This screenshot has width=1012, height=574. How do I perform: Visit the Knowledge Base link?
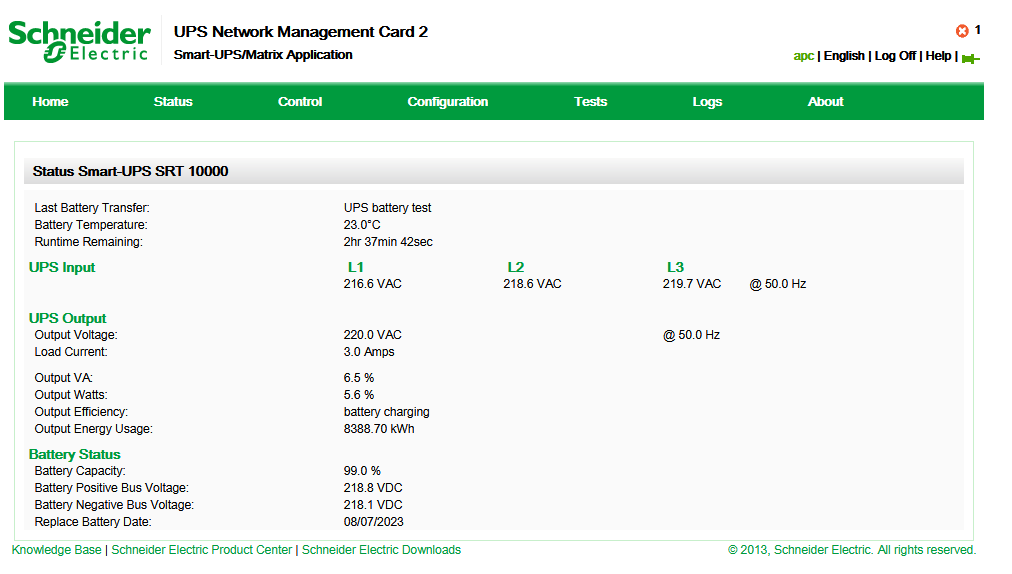[56, 550]
